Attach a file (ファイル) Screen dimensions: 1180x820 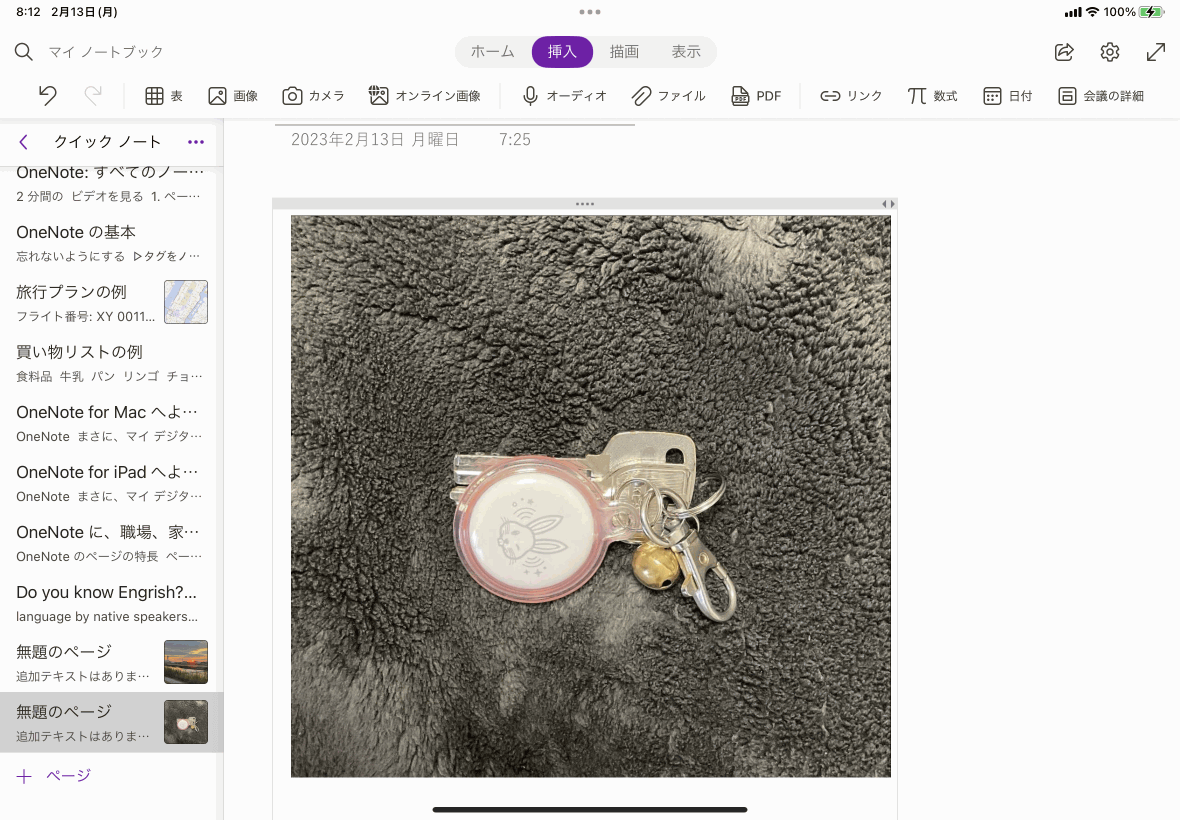[668, 96]
